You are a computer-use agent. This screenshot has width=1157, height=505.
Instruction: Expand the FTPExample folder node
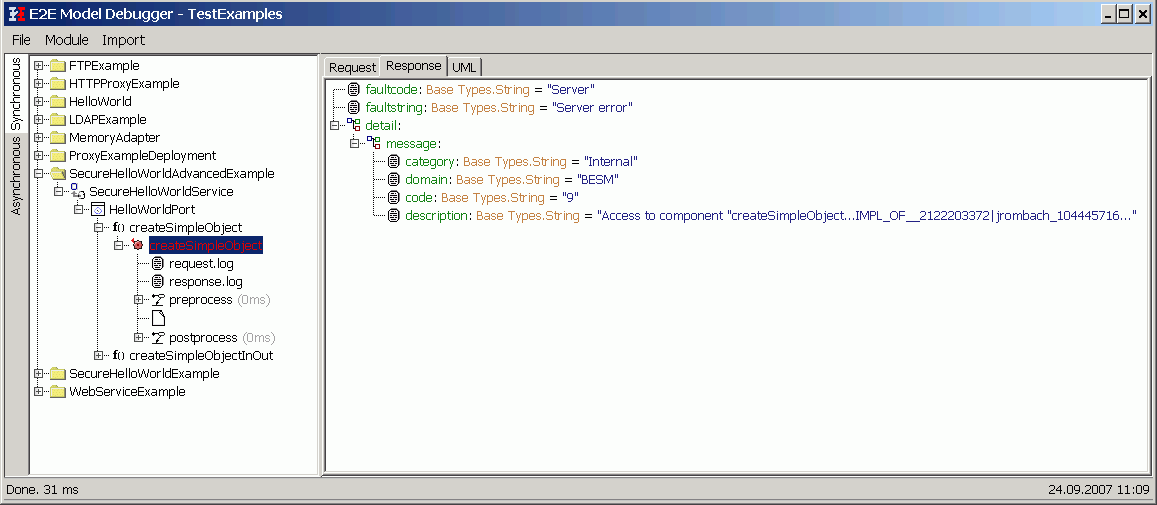(x=39, y=66)
